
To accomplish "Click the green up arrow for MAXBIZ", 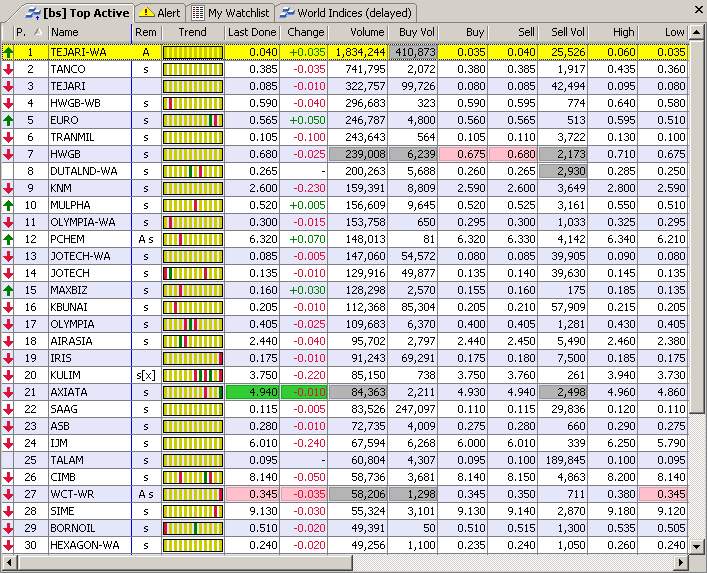I will (8, 290).
